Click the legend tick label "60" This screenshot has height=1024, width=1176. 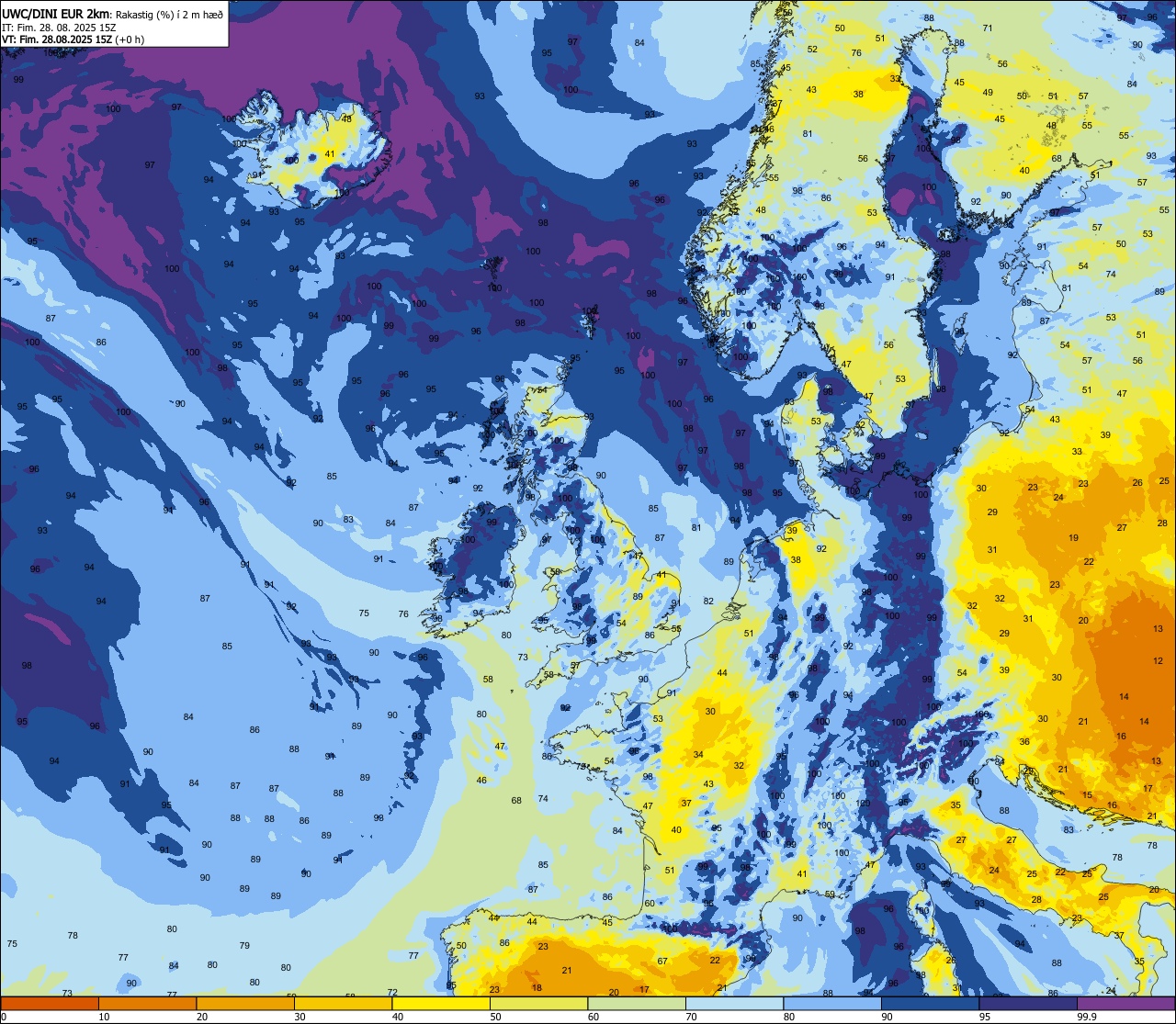pos(594,1017)
